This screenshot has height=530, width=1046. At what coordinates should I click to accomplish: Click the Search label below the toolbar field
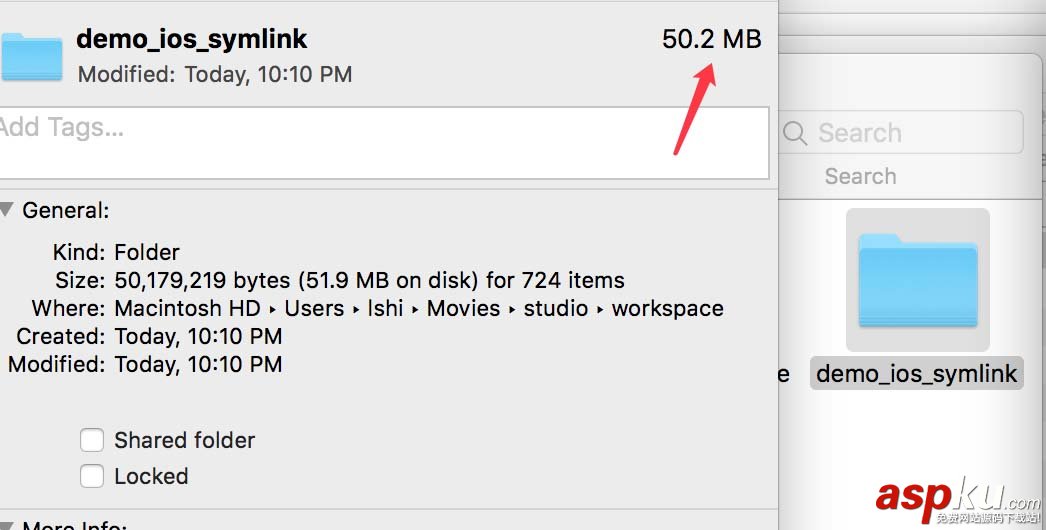point(860,177)
